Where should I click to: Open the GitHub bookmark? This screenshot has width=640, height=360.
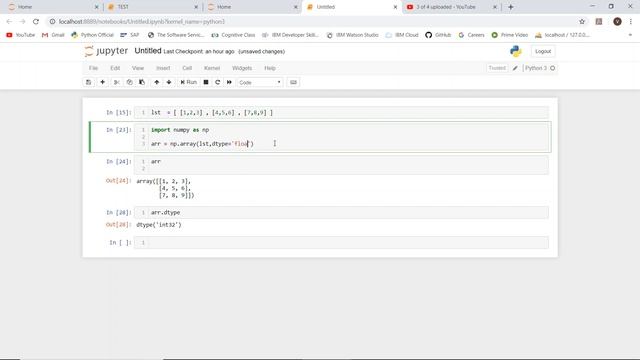tap(438, 35)
